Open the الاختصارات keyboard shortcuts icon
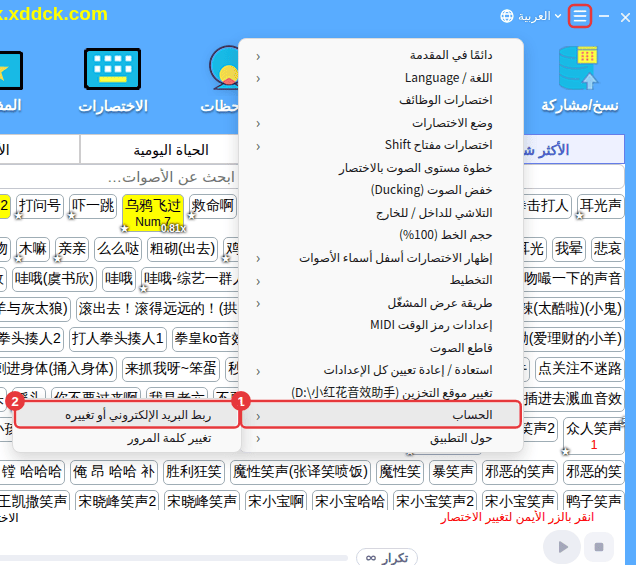 click(113, 80)
